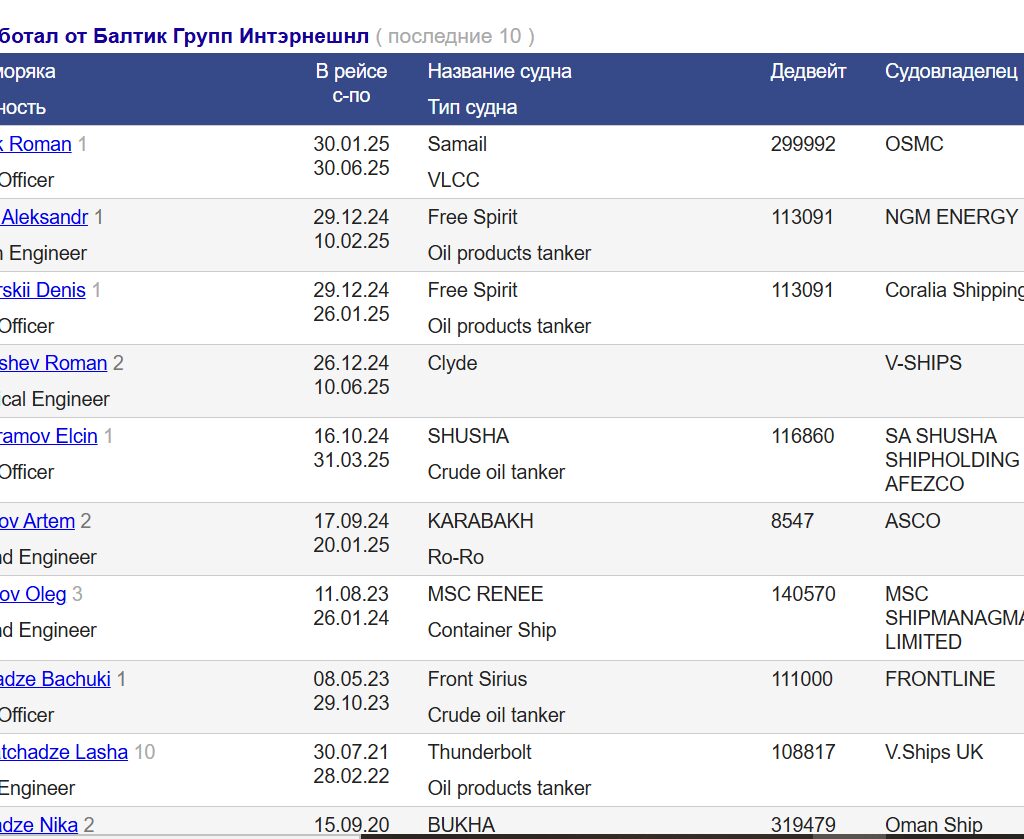Select the Samail vessel name cell
The image size is (1024, 839).
coord(457,144)
